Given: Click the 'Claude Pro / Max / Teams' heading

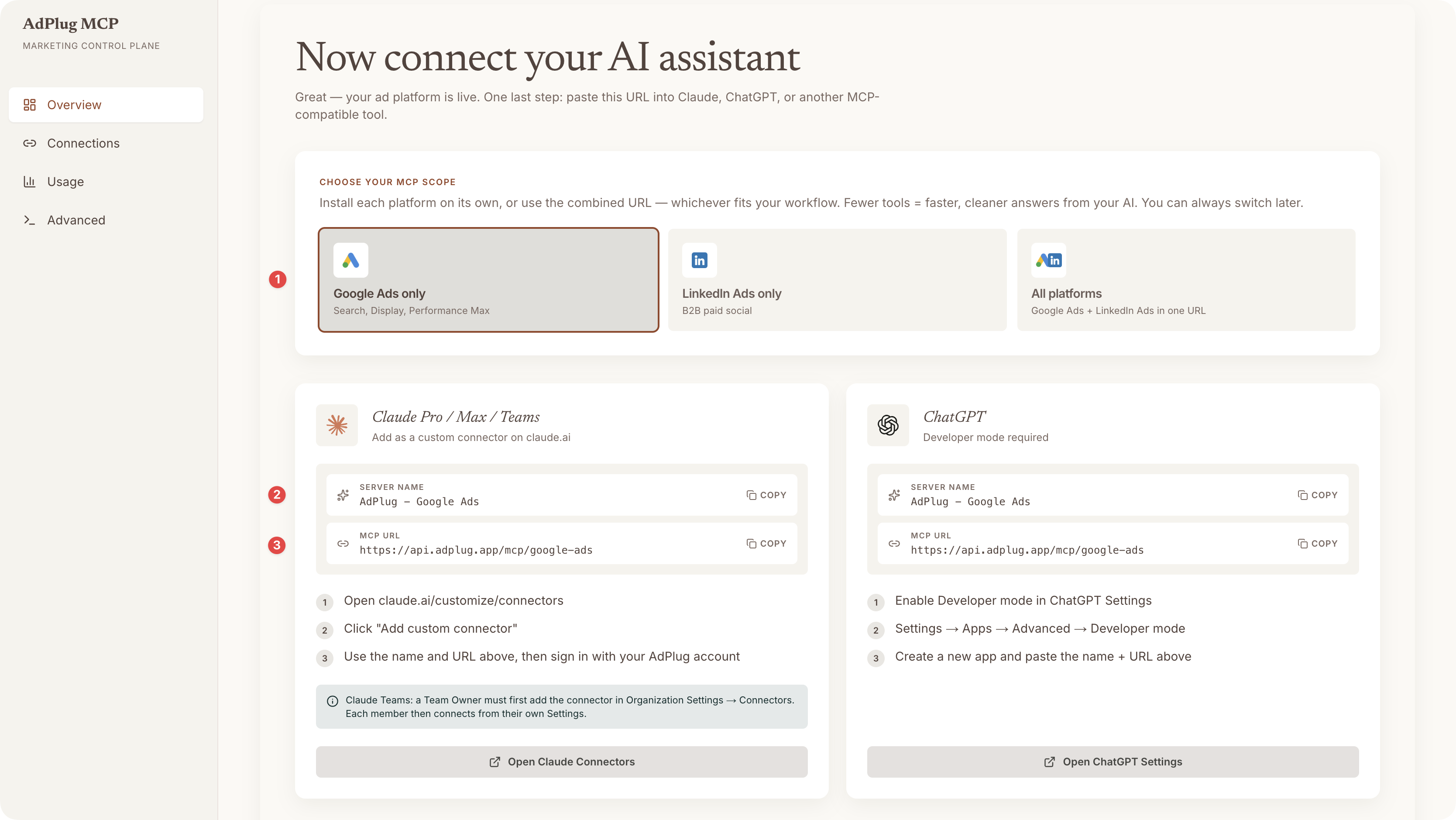Looking at the screenshot, I should (456, 417).
